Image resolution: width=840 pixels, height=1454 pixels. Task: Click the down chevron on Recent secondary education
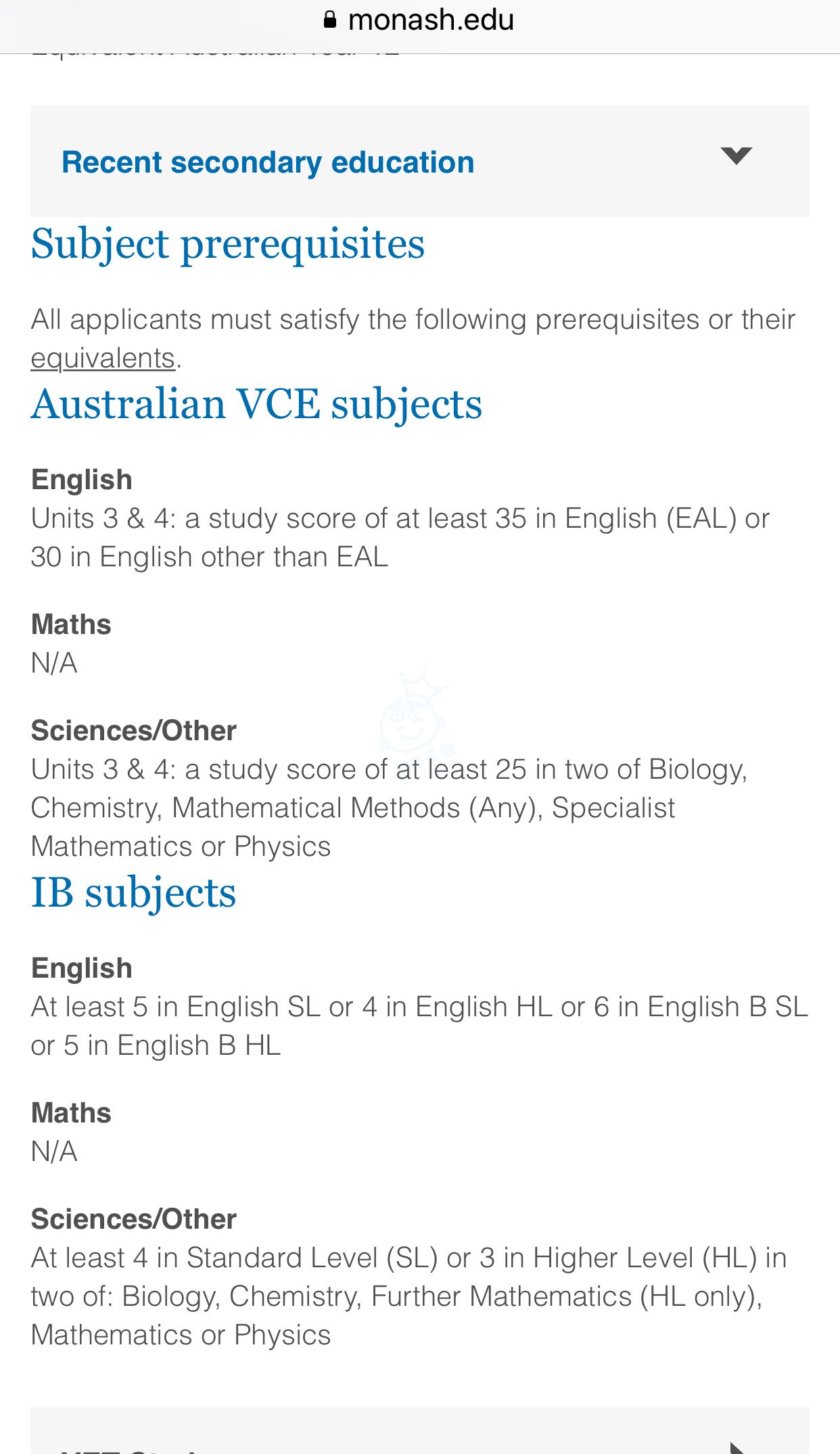pos(737,156)
